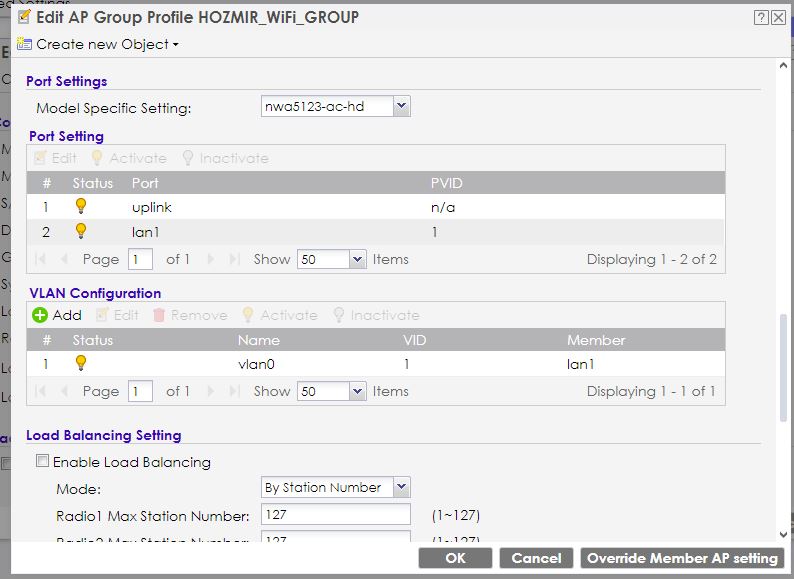Image resolution: width=794 pixels, height=579 pixels.
Task: Select the uplink port row
Action: [376, 207]
